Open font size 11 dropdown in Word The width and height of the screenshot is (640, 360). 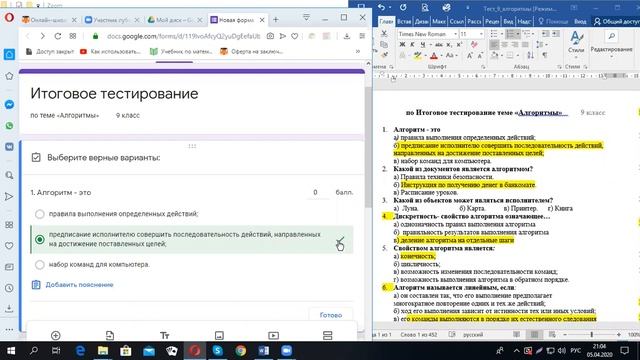481,34
